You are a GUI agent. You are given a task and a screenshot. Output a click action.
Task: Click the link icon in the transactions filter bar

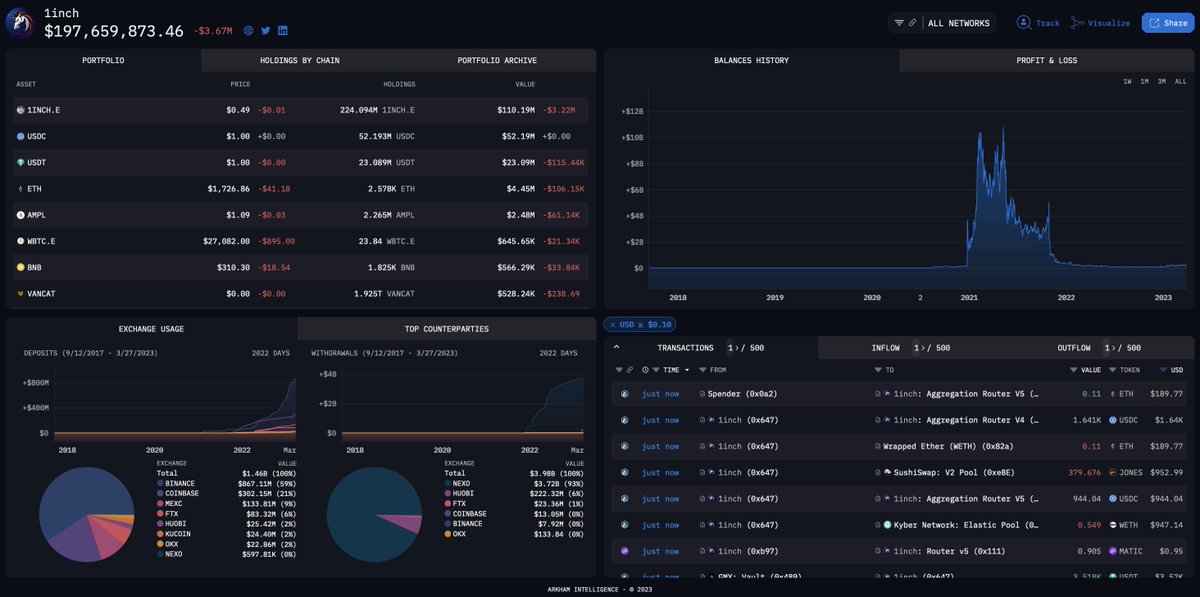click(x=629, y=369)
